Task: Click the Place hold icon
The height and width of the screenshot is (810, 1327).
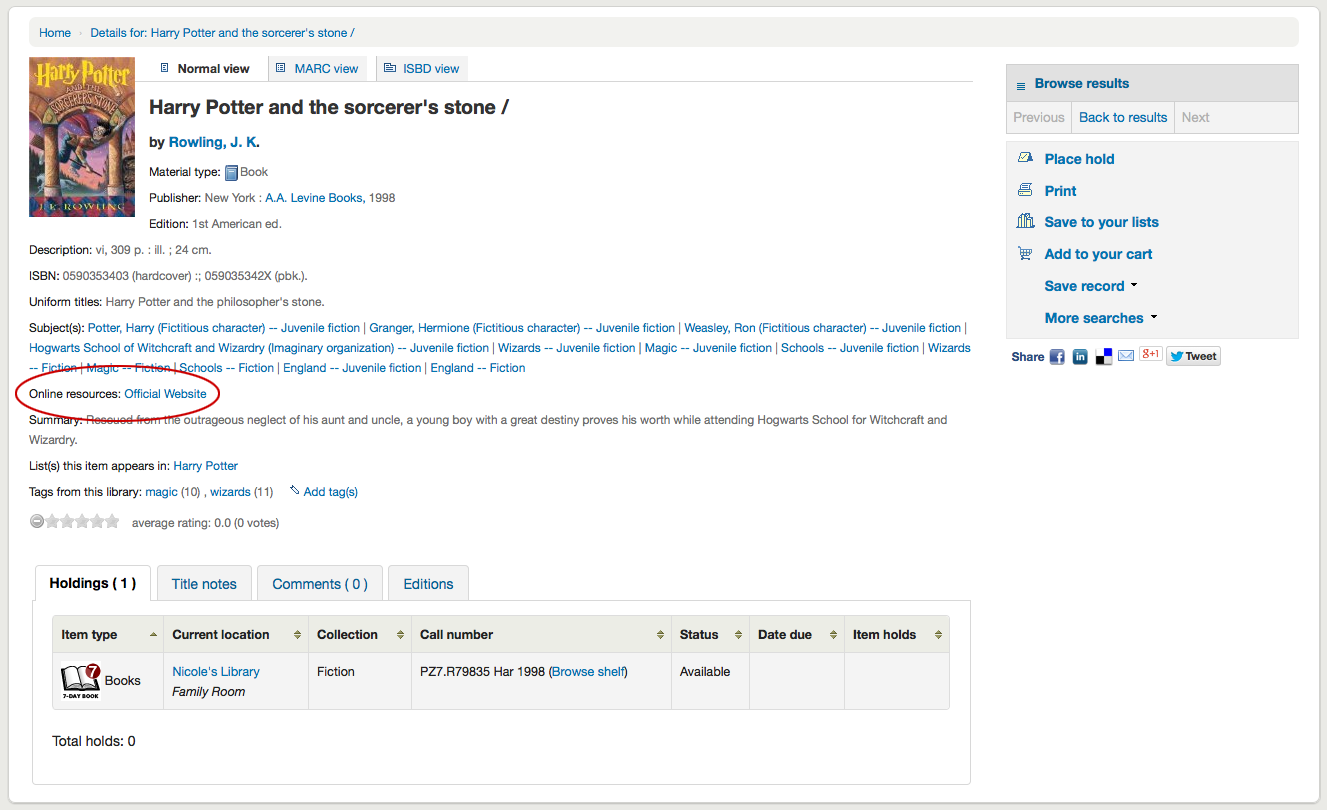Action: (1025, 159)
